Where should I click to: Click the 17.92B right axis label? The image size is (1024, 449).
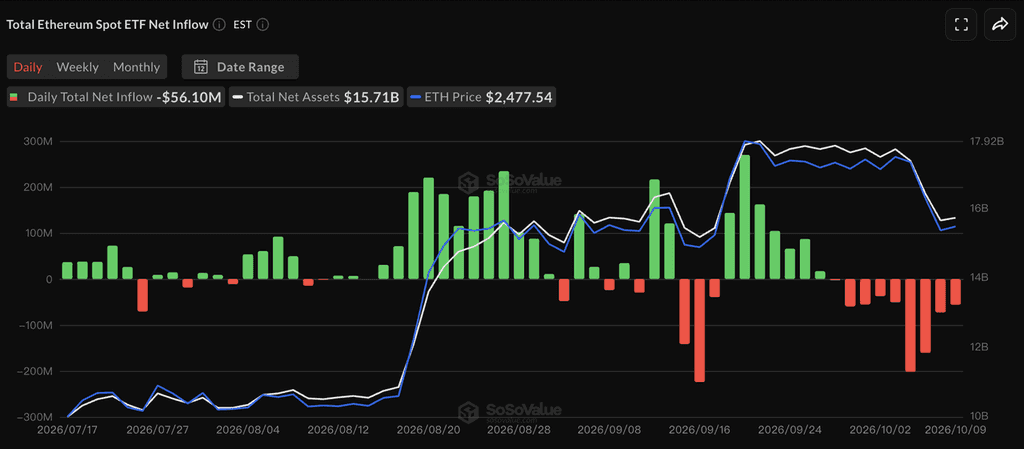click(x=985, y=142)
